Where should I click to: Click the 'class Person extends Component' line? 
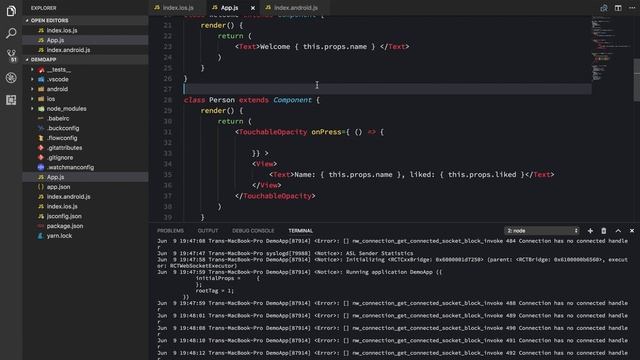click(x=252, y=100)
